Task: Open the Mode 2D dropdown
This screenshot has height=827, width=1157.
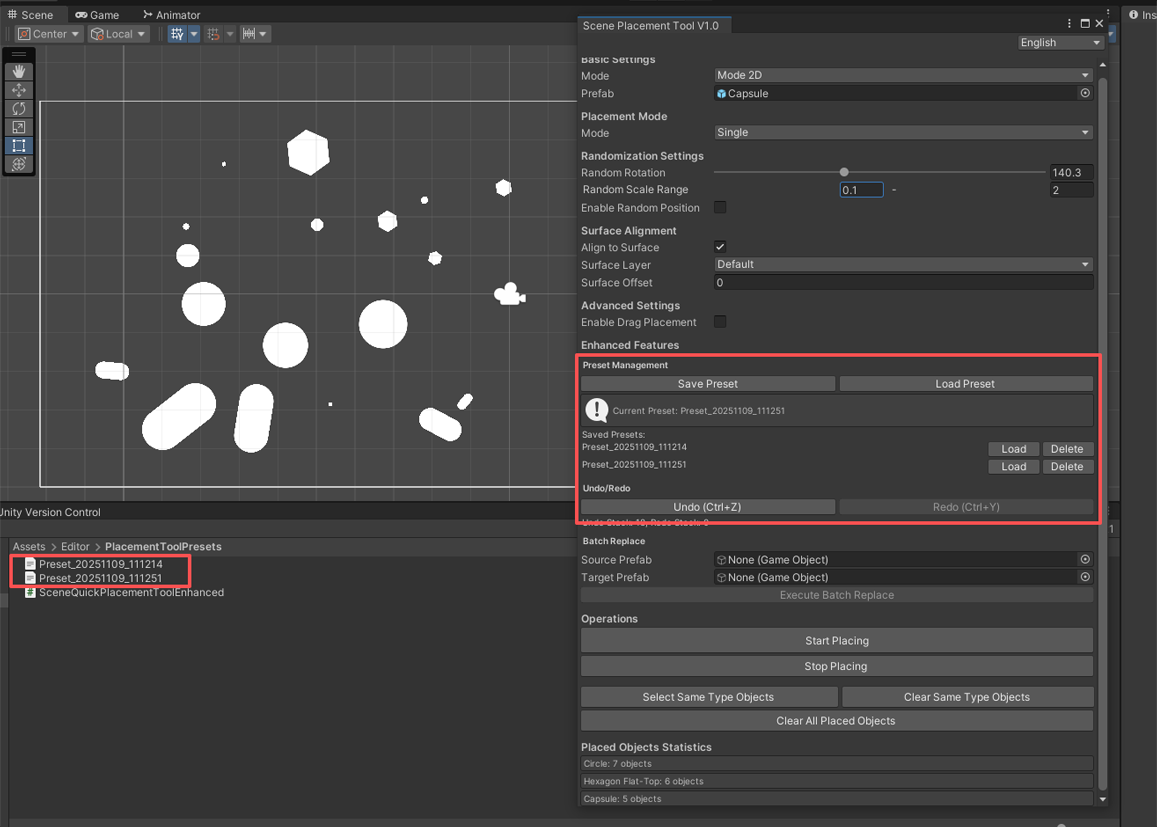Action: [x=902, y=75]
